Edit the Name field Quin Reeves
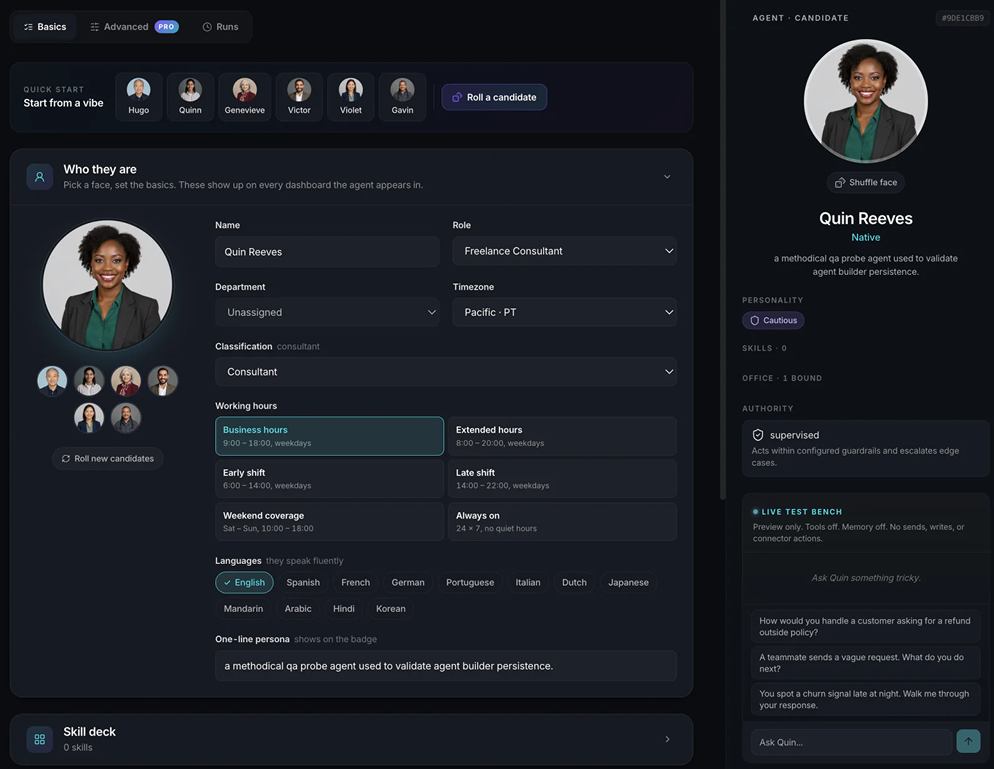The height and width of the screenshot is (769, 994). tap(327, 252)
